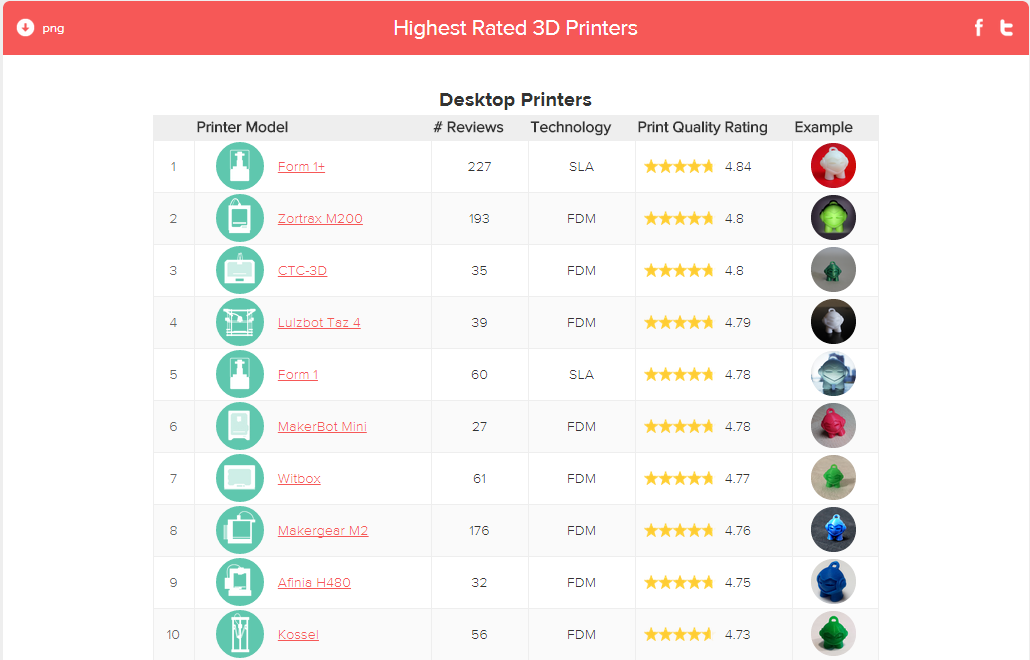This screenshot has height=660, width=1030.
Task: View Afinia H480 example thumbnail
Action: [x=833, y=582]
